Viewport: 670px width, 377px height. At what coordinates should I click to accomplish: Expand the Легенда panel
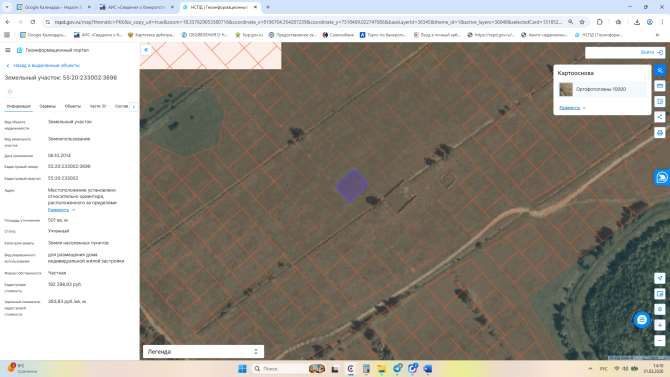(203, 351)
